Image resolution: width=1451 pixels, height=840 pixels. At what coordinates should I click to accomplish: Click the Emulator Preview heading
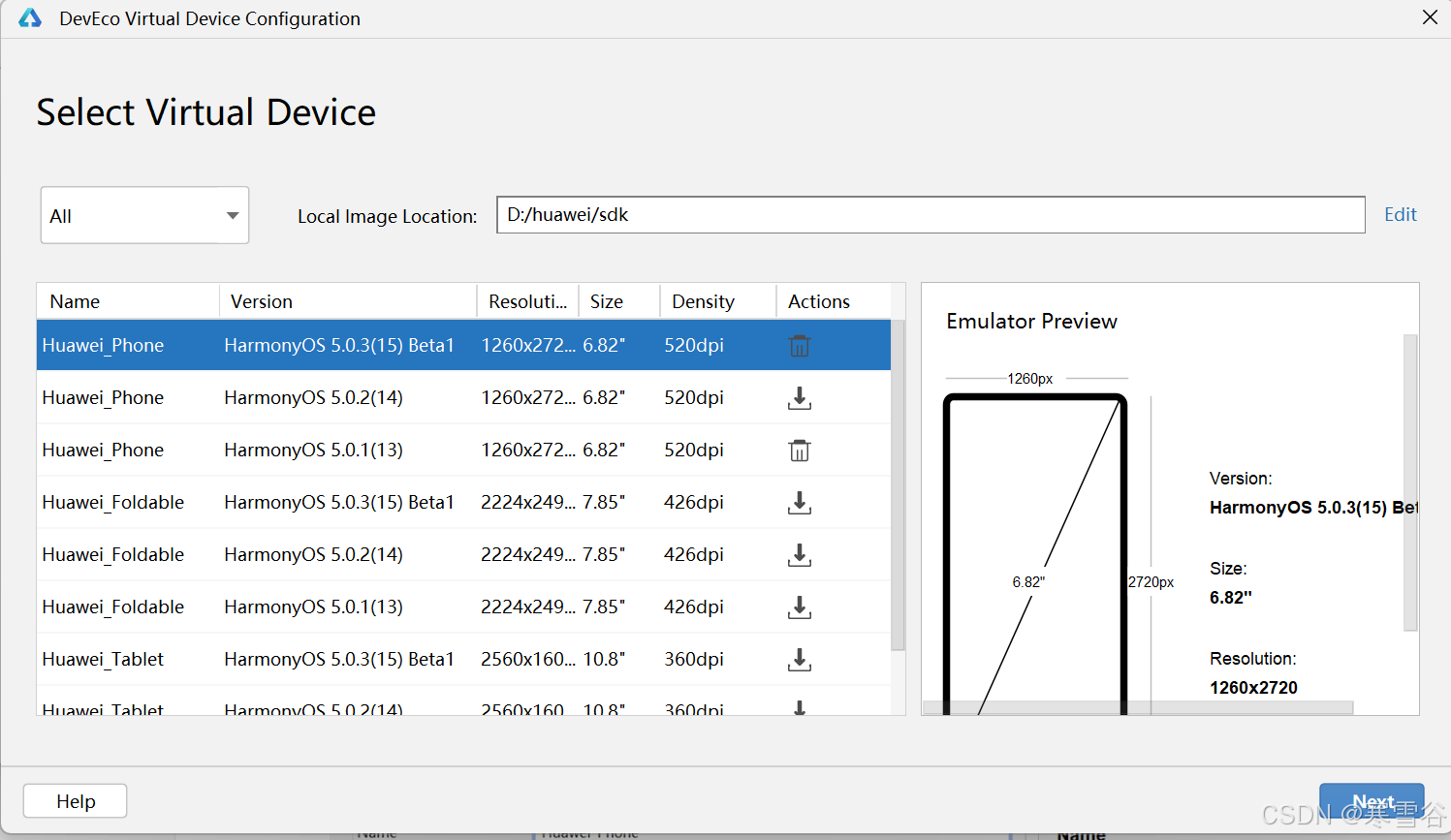click(1031, 322)
